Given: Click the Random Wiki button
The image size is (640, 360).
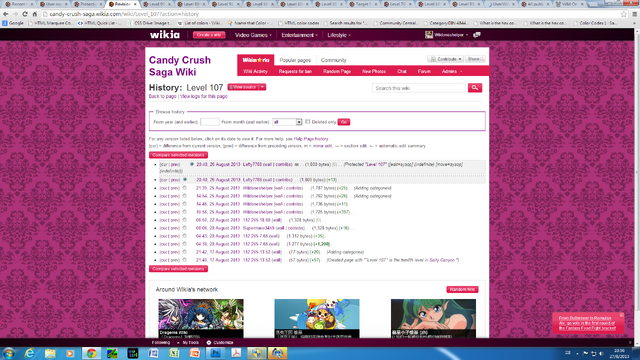Looking at the screenshot, I should (x=462, y=289).
